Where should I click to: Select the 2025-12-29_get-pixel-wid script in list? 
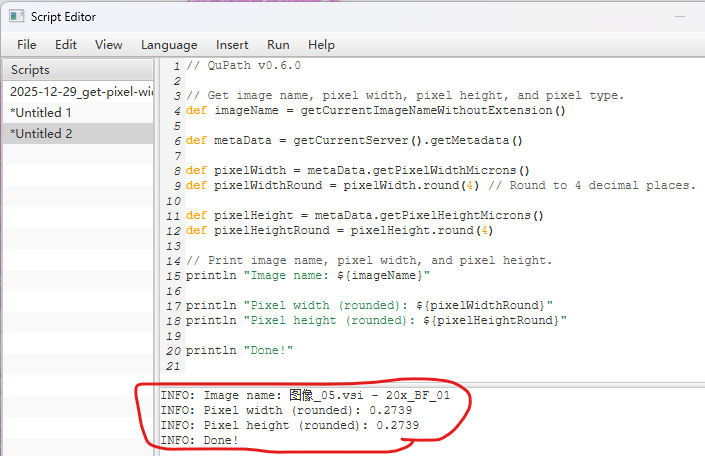pos(80,92)
